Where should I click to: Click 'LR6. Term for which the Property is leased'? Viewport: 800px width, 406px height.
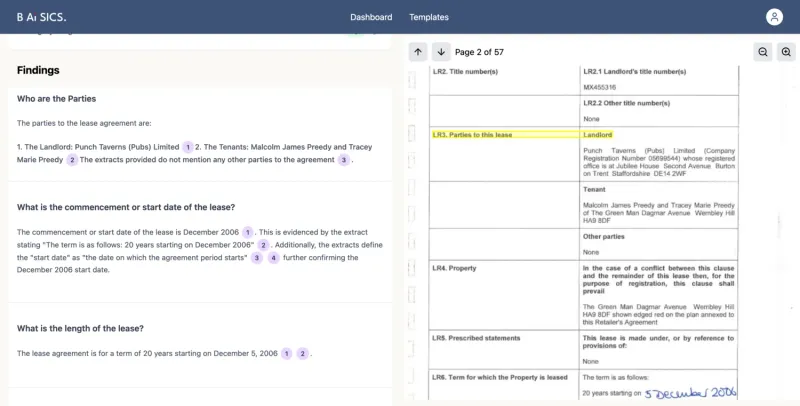click(499, 377)
